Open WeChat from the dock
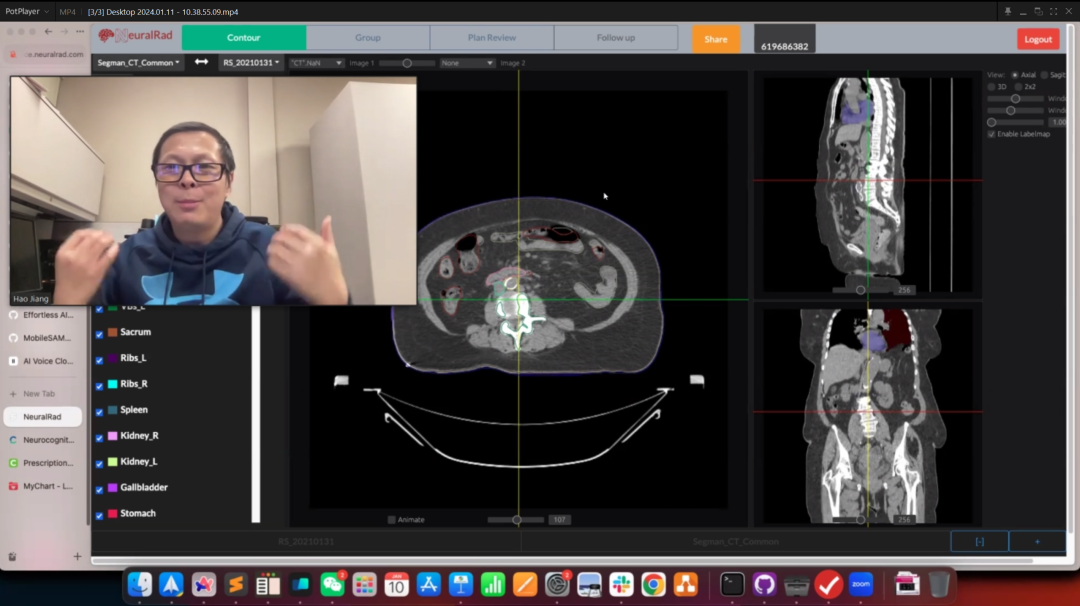1080x606 pixels. click(x=332, y=585)
